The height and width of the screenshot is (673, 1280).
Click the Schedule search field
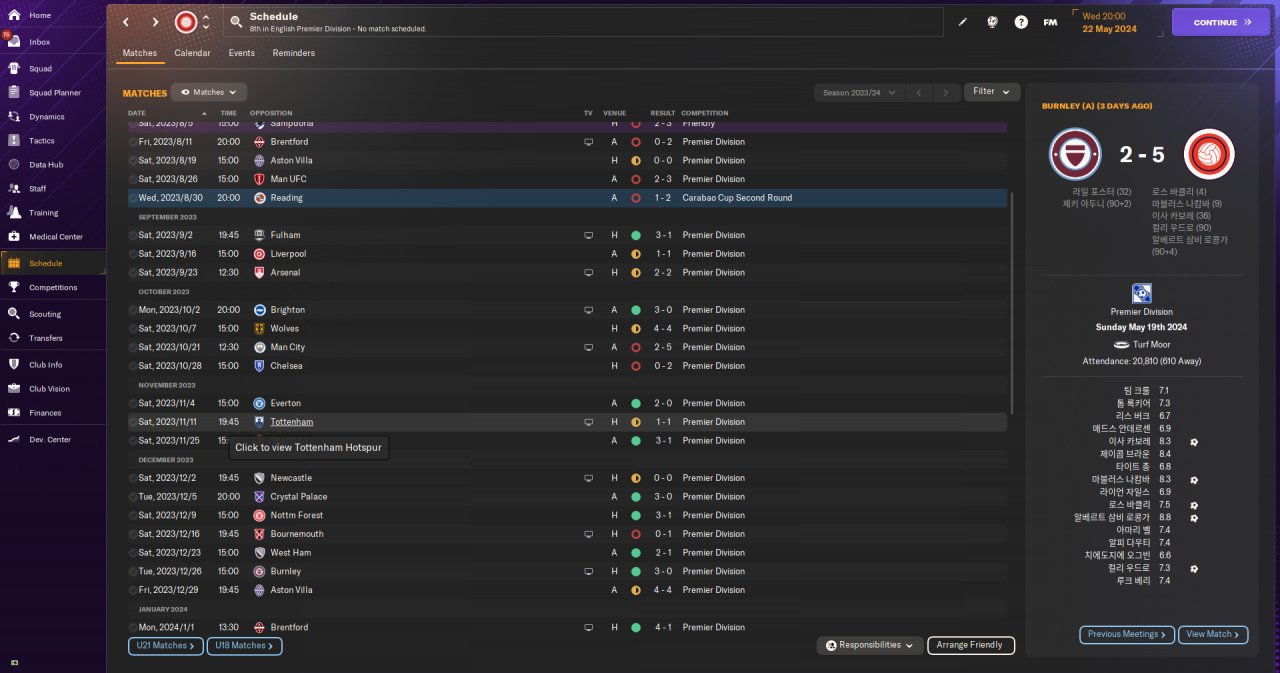click(583, 22)
